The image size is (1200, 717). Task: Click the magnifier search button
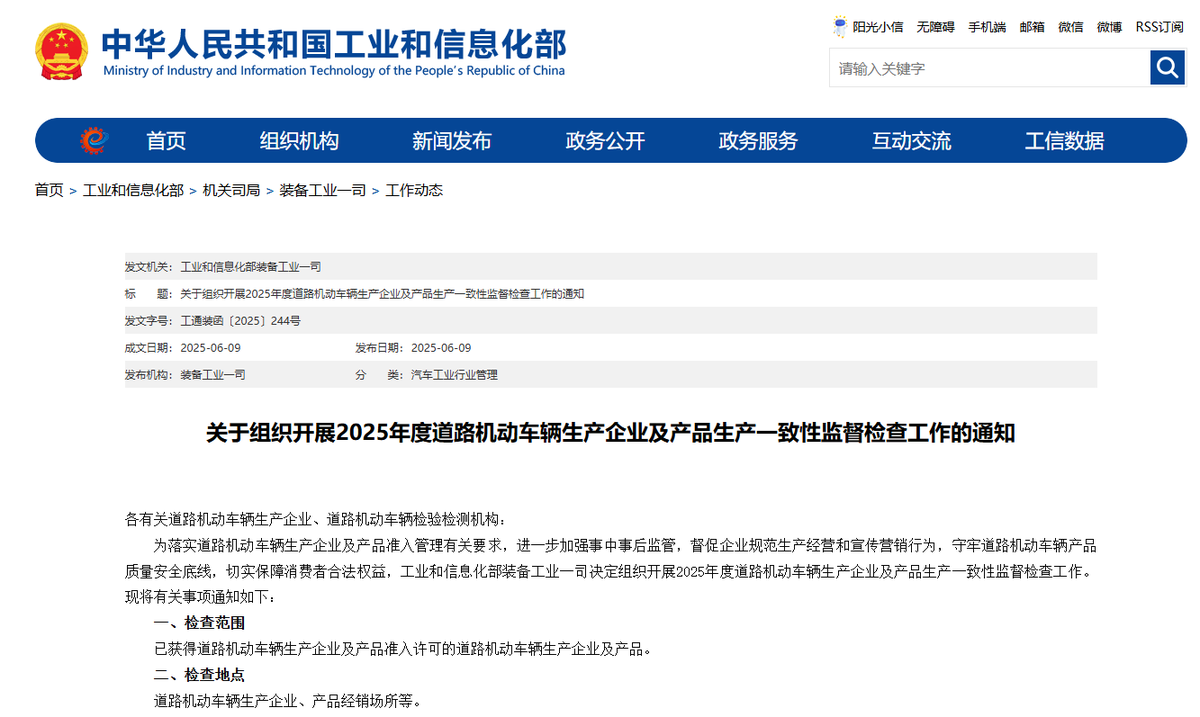tap(1167, 68)
